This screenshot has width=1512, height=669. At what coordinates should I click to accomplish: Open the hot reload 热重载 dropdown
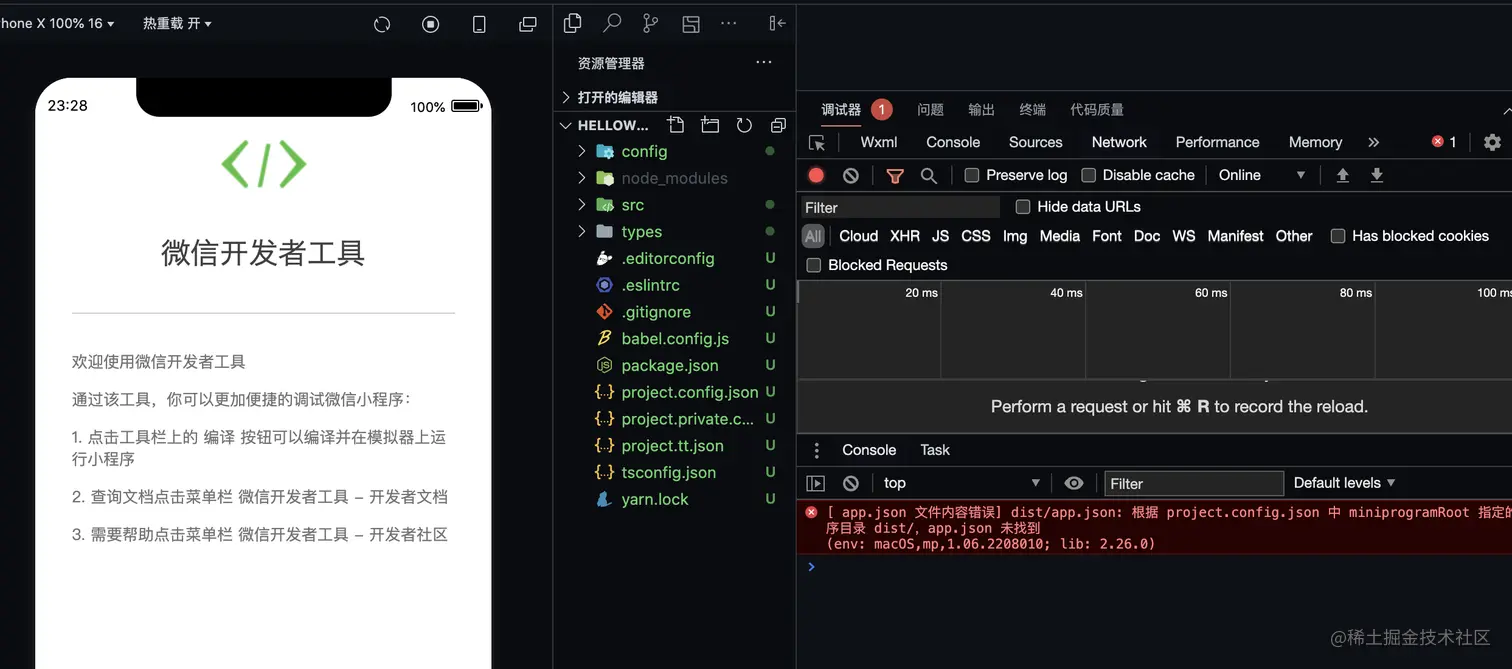click(x=177, y=23)
